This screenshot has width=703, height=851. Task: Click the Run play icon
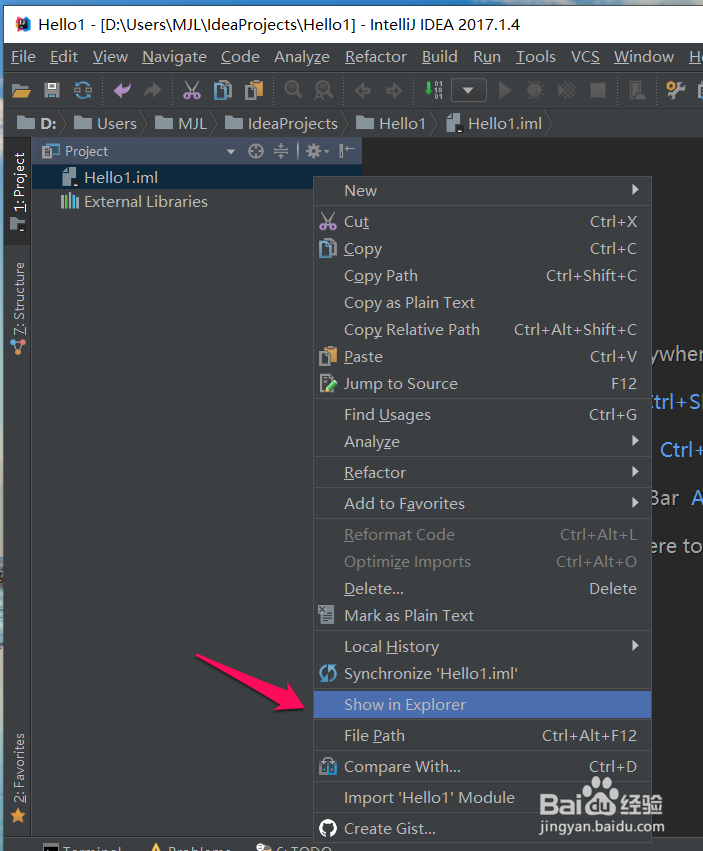point(505,90)
